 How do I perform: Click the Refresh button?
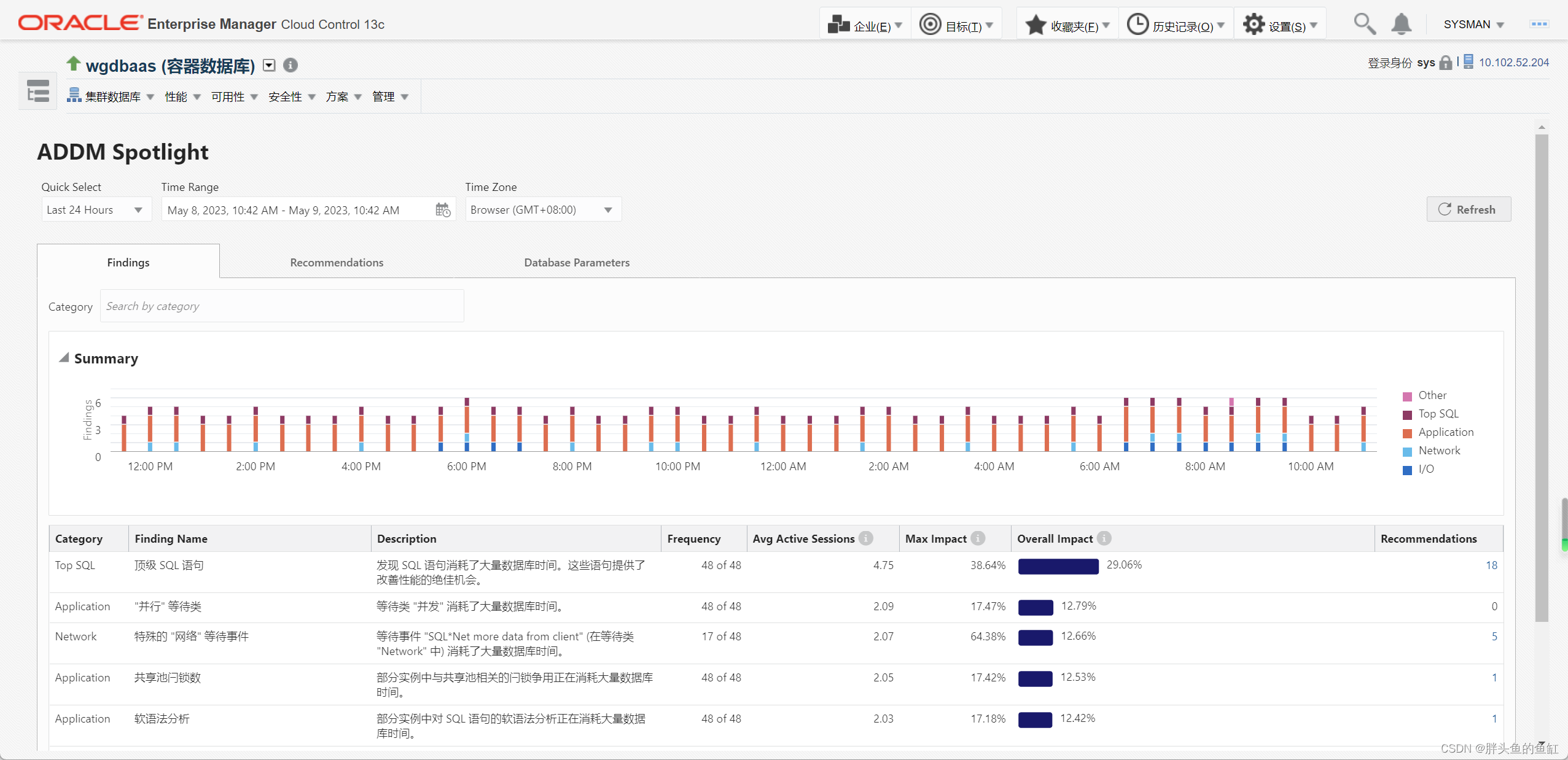pos(1468,209)
